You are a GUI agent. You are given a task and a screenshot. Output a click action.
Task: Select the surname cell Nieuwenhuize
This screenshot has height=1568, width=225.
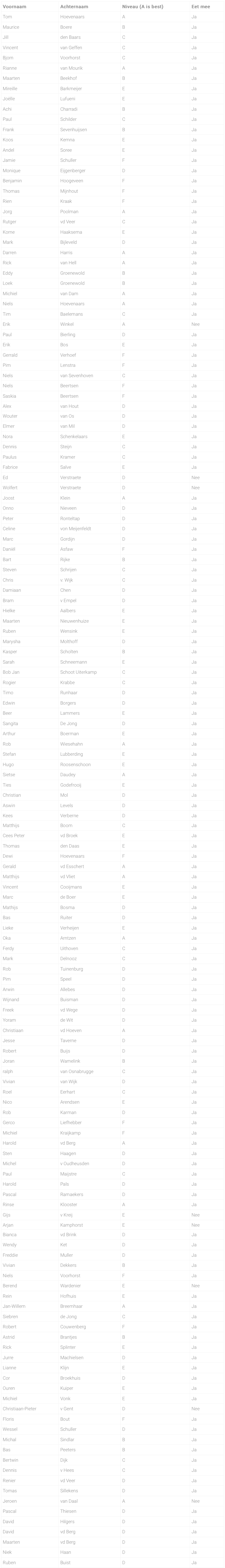74,621
